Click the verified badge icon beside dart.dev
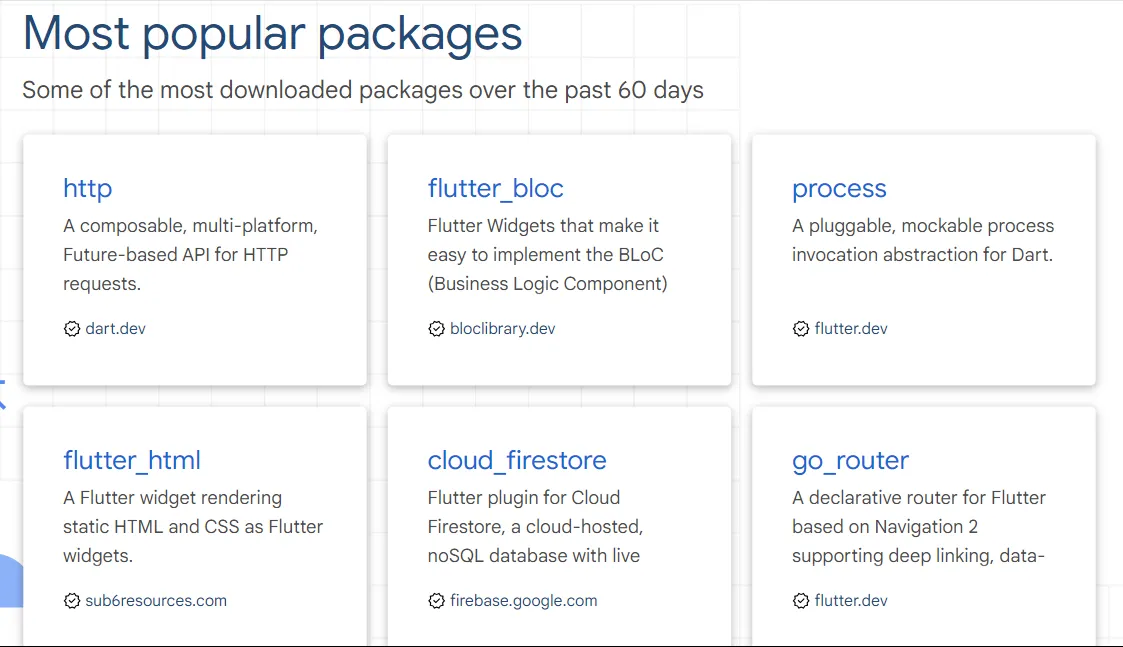 [x=72, y=329]
